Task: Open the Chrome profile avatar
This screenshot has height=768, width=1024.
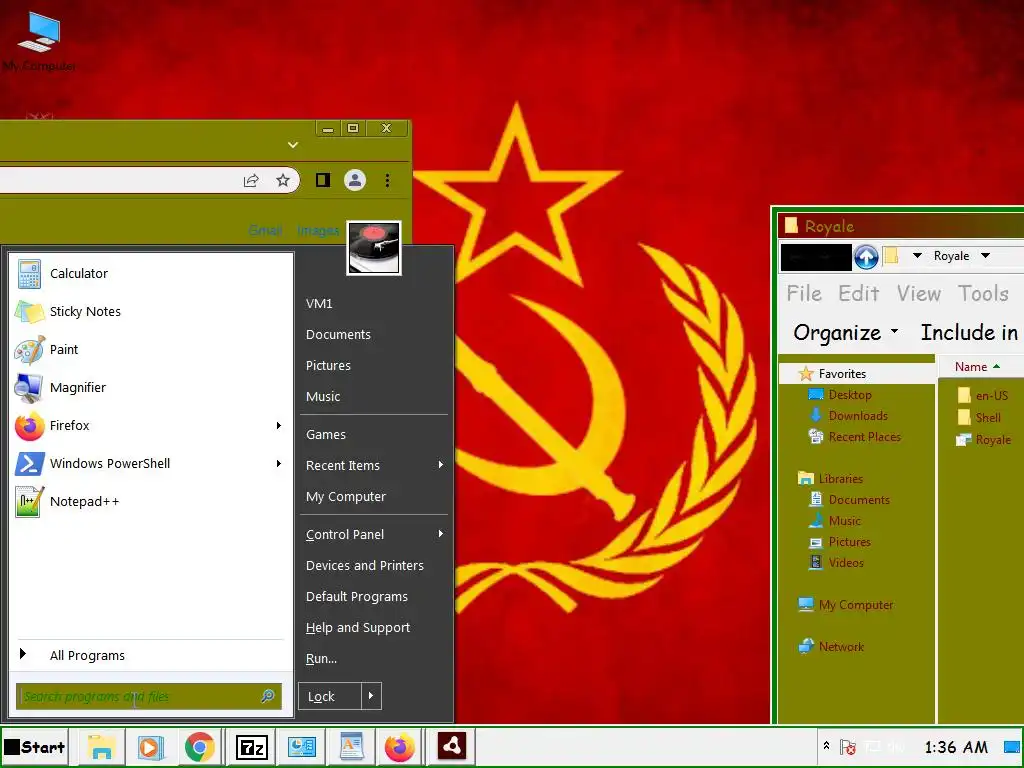Action: (x=355, y=180)
